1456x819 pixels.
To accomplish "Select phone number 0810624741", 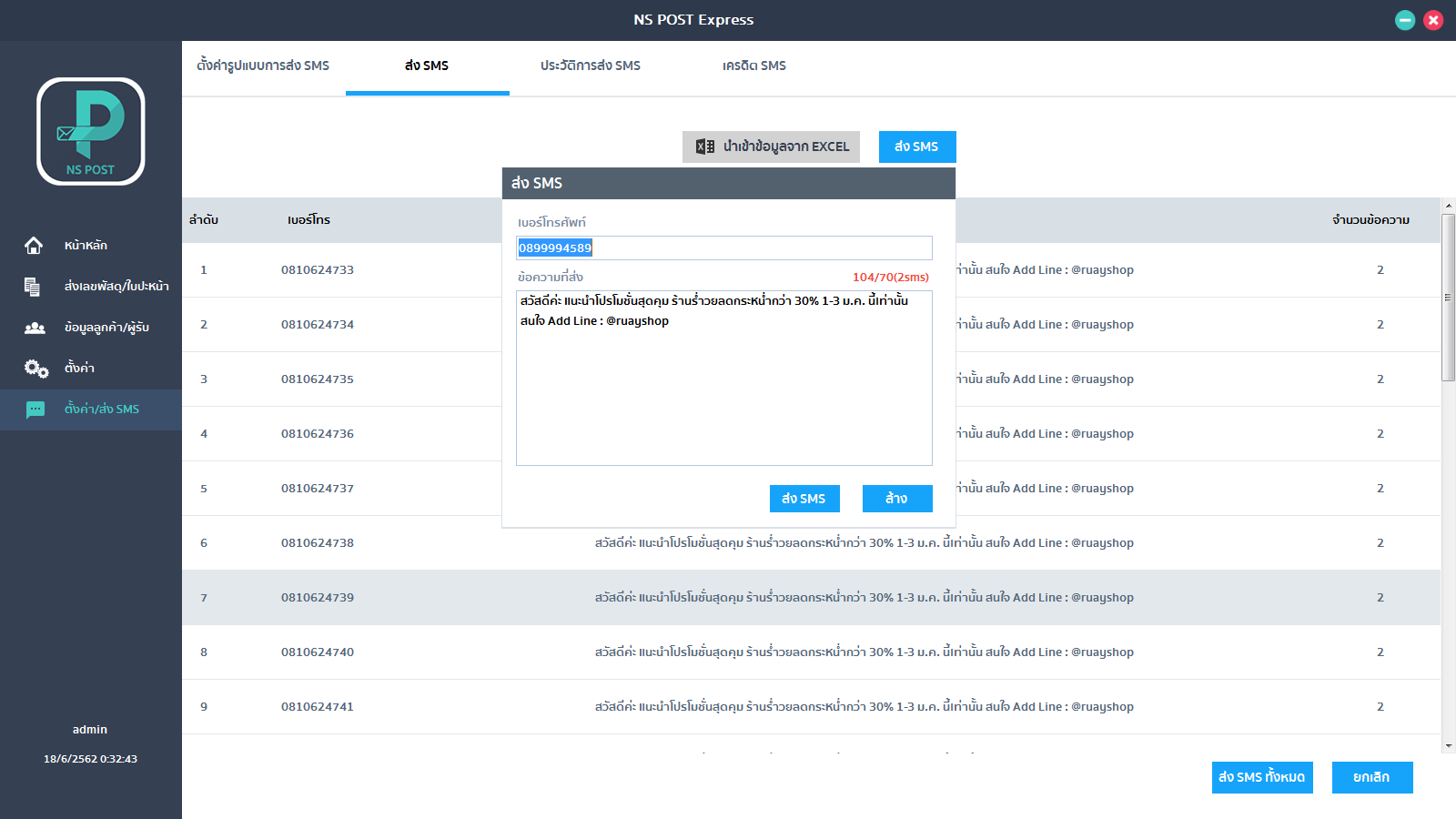I will (318, 706).
